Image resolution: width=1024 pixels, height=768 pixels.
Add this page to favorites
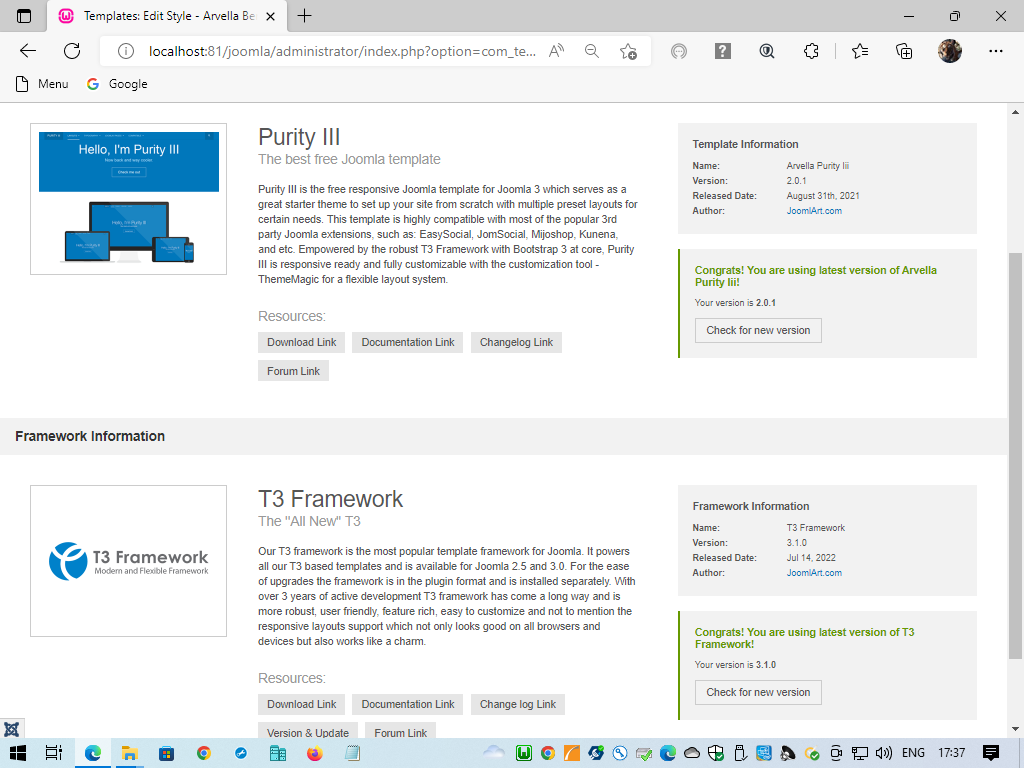(x=628, y=51)
